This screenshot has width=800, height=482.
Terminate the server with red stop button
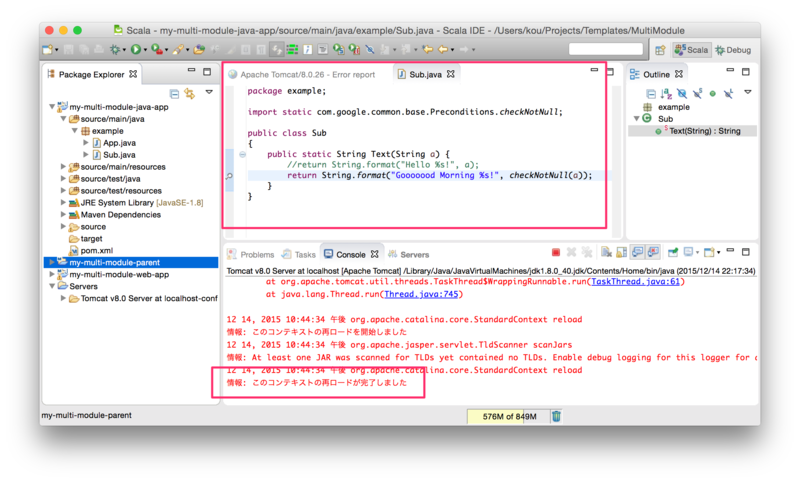pos(556,252)
